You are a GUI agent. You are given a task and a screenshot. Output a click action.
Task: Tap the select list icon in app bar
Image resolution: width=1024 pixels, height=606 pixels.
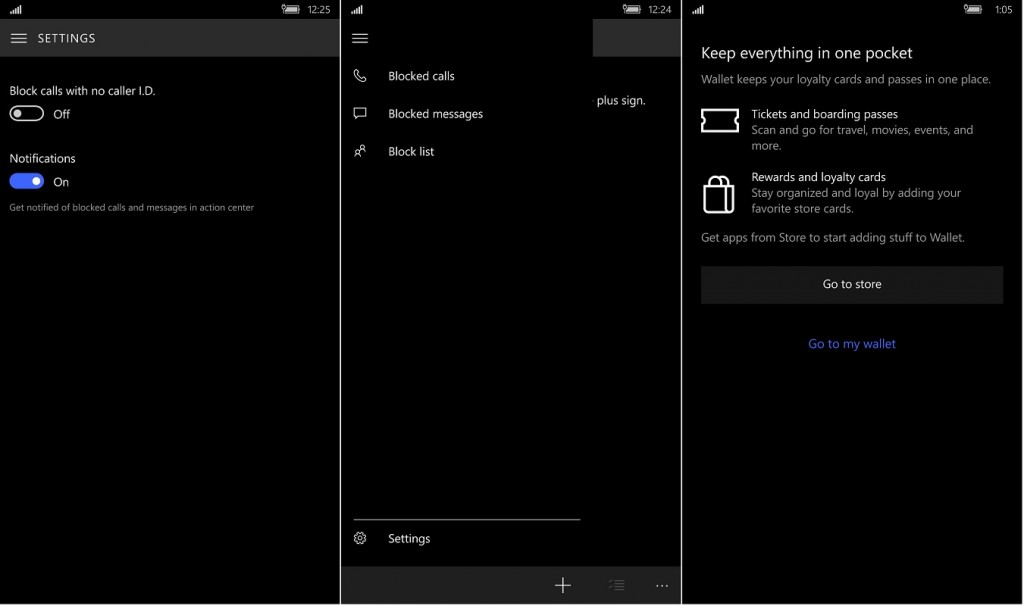617,586
